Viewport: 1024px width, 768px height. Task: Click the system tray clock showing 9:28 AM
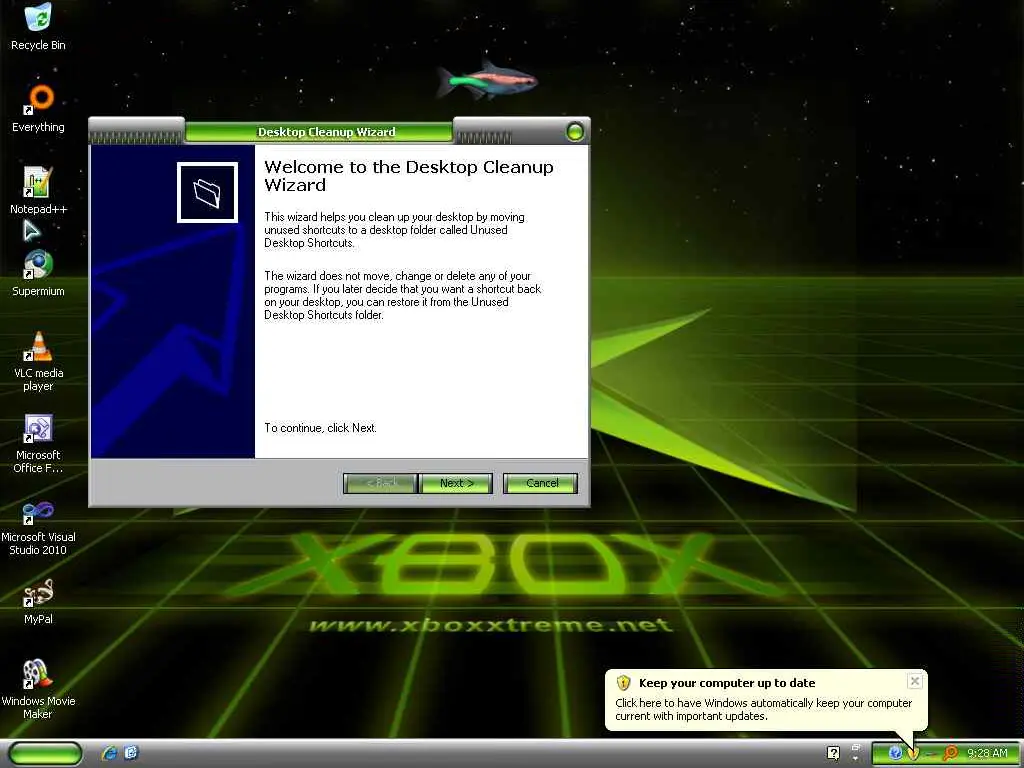[987, 753]
